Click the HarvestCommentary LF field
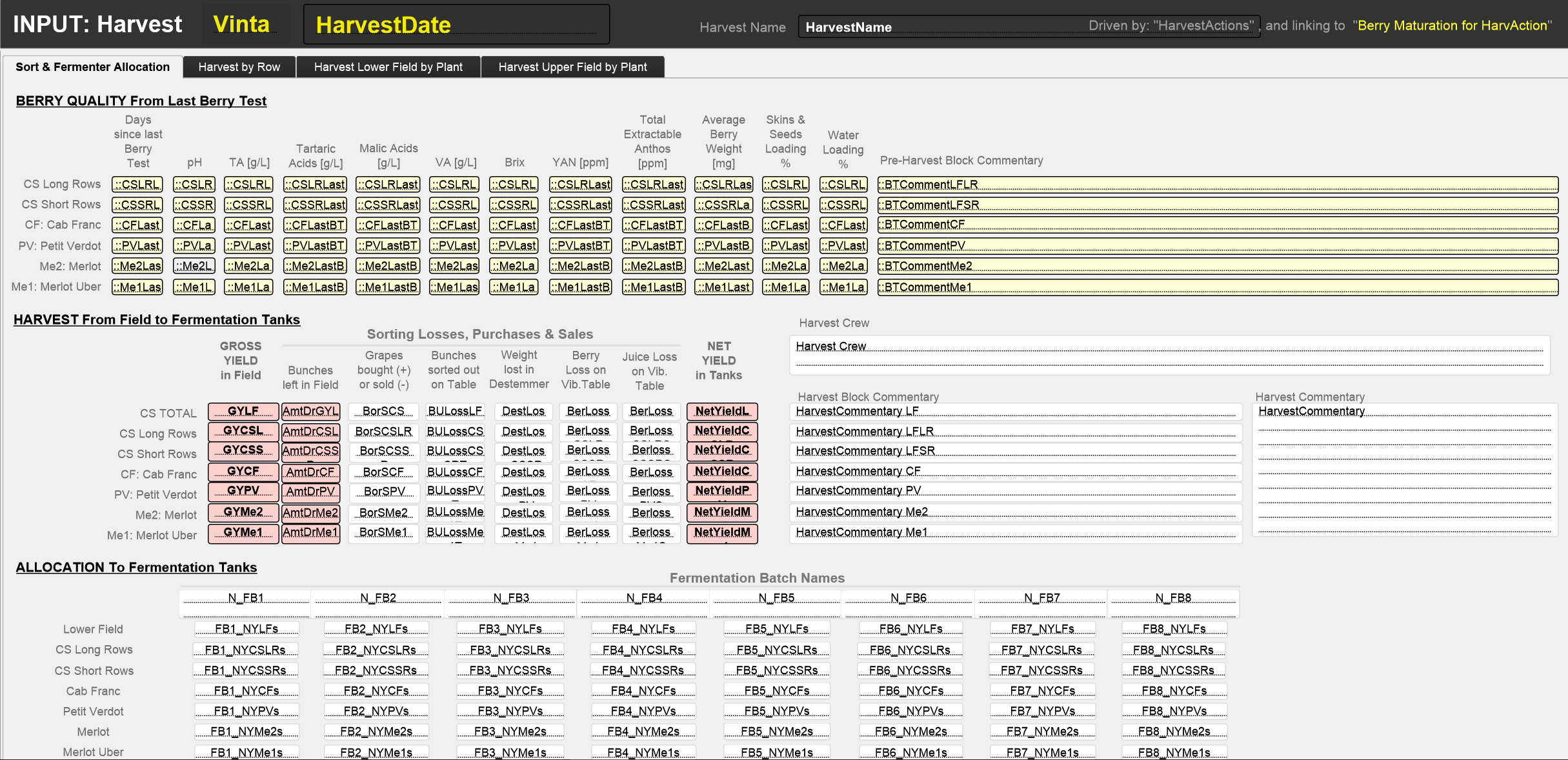1568x760 pixels. click(x=1016, y=412)
